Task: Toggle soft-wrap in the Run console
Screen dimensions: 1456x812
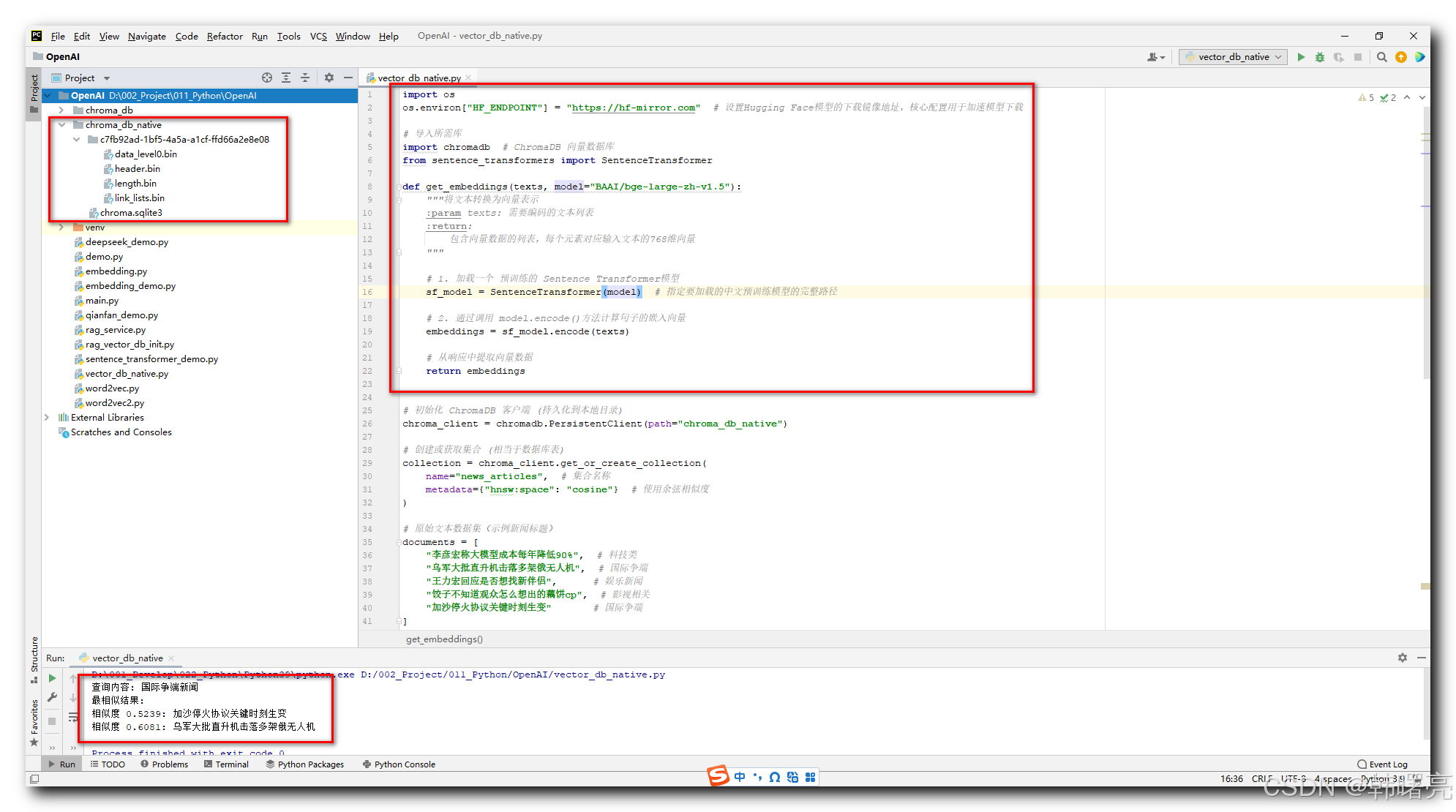Action: [x=73, y=718]
